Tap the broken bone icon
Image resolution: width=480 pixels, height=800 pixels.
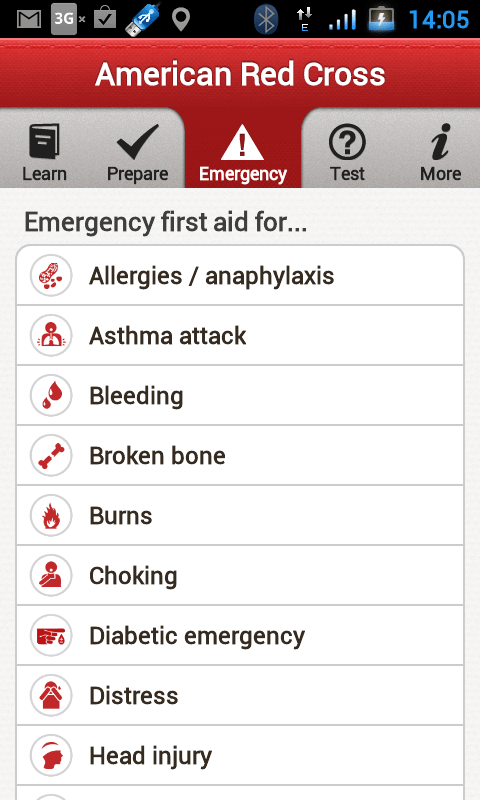point(50,456)
